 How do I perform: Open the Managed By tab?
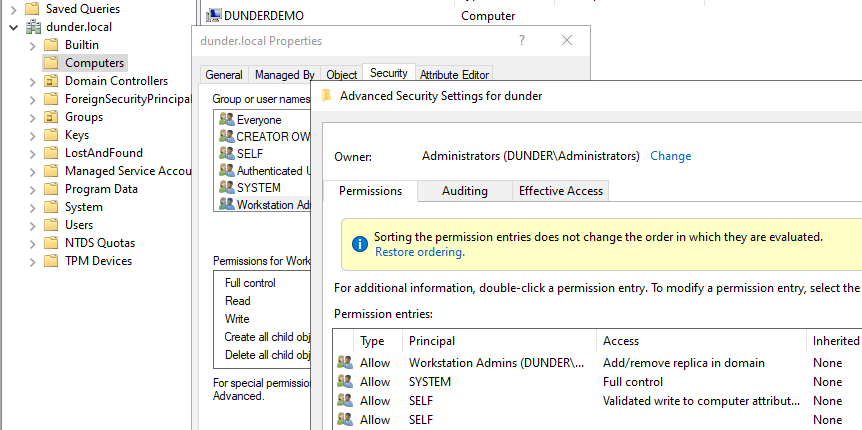pyautogui.click(x=284, y=75)
